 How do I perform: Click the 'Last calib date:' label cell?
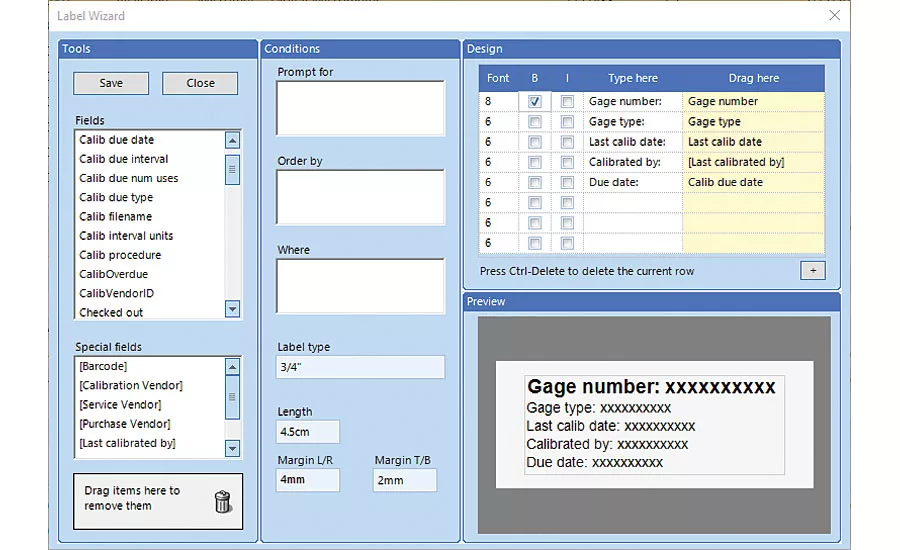coord(633,142)
